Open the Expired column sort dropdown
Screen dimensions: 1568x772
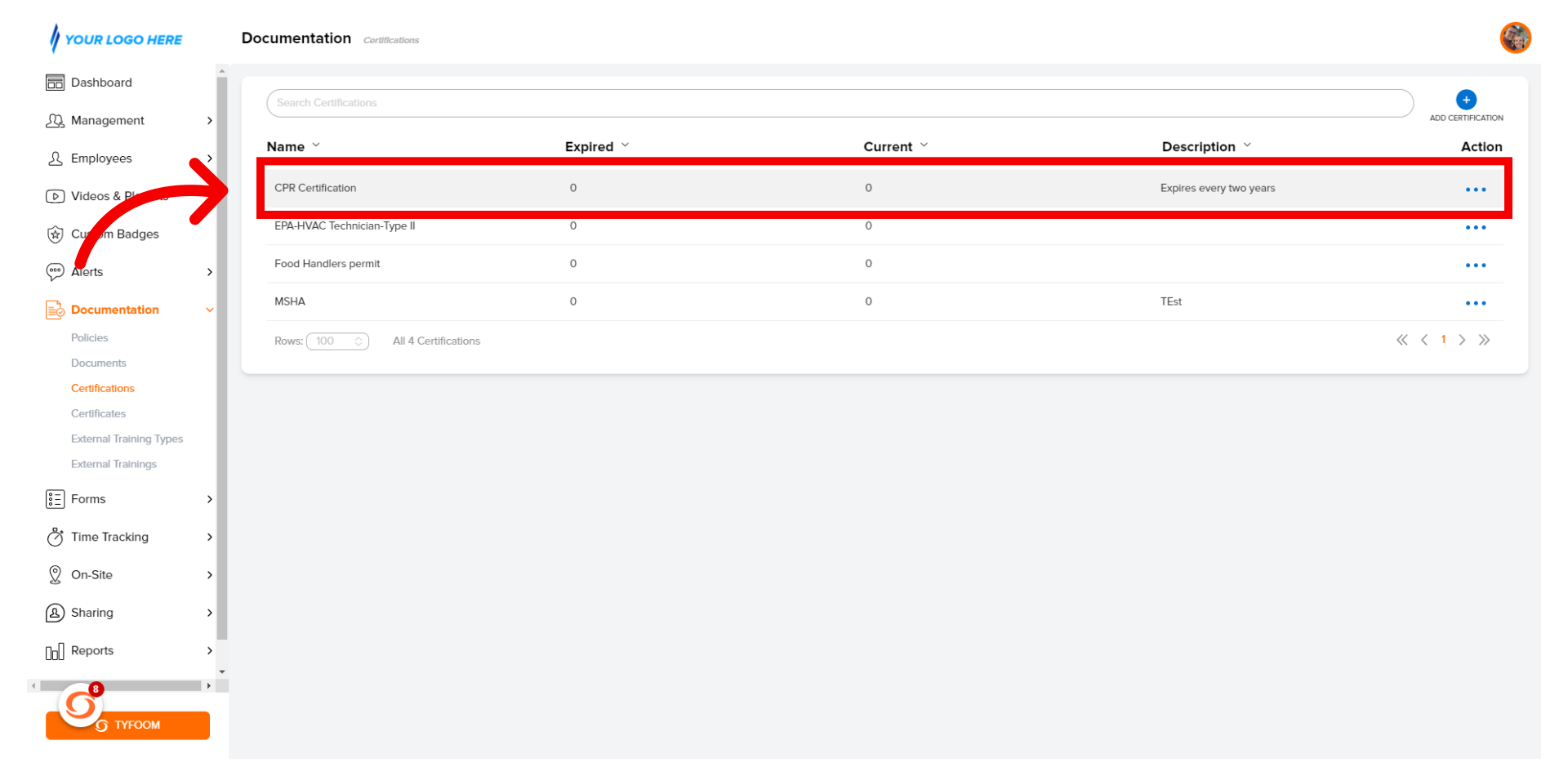[x=626, y=145]
